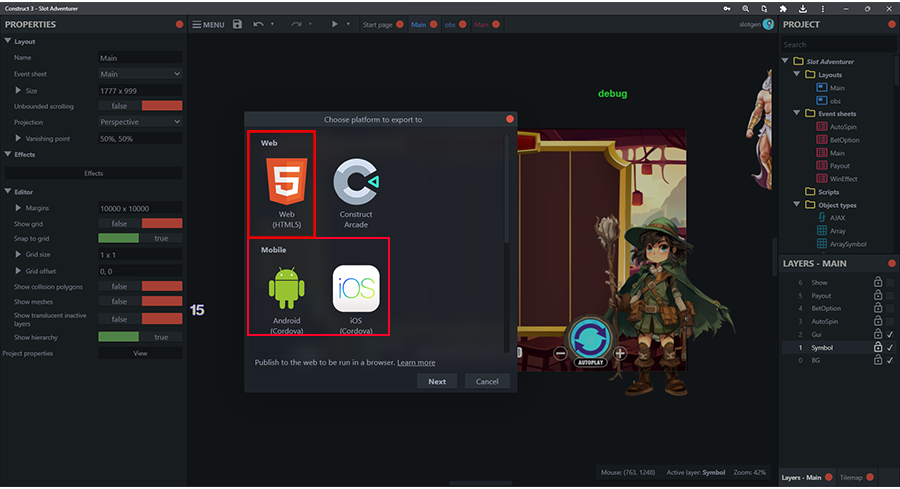Expand the Vanishing point property
Screen dimensions: 900x489
coord(18,138)
